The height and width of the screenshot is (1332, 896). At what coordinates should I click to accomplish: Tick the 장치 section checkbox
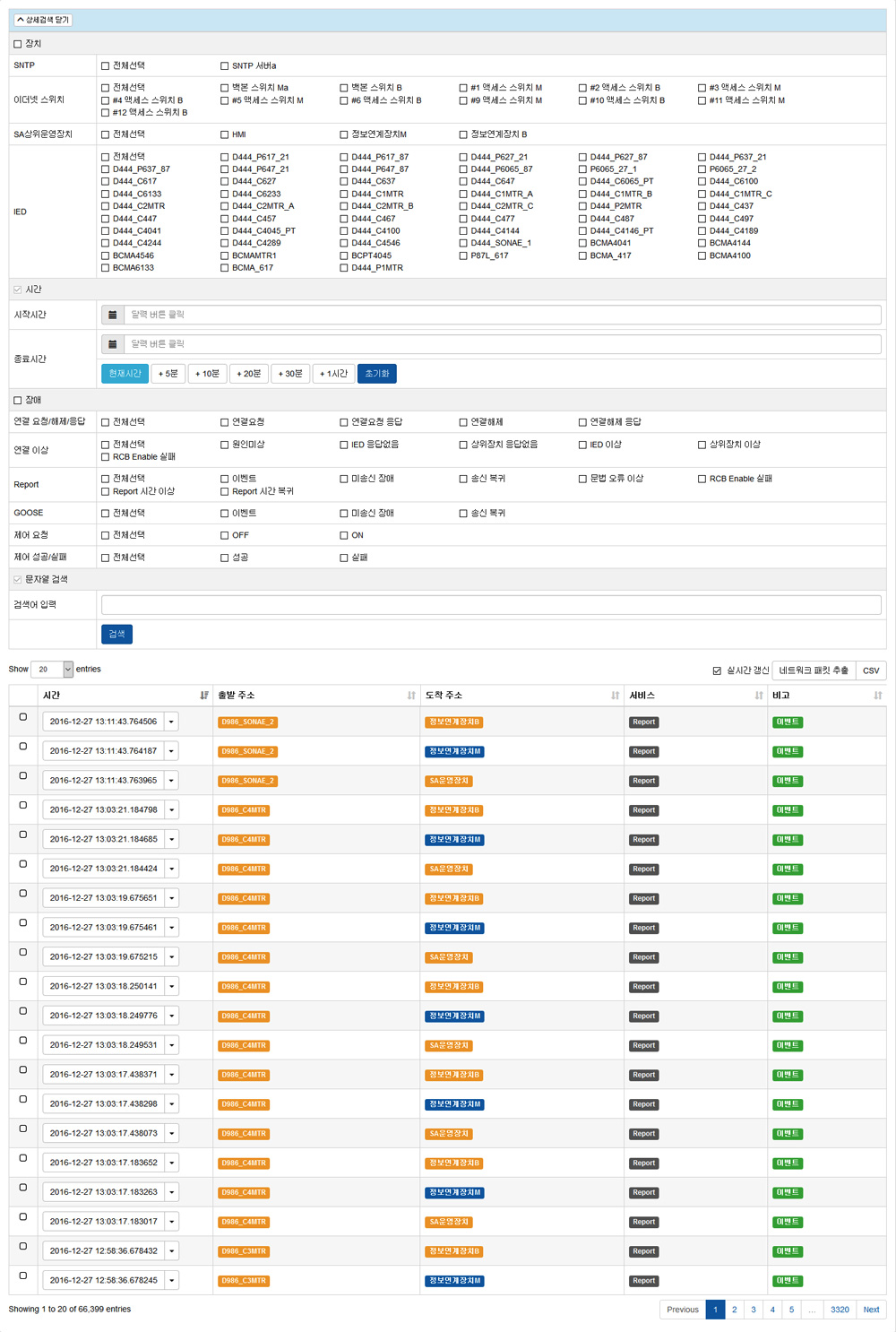point(18,44)
